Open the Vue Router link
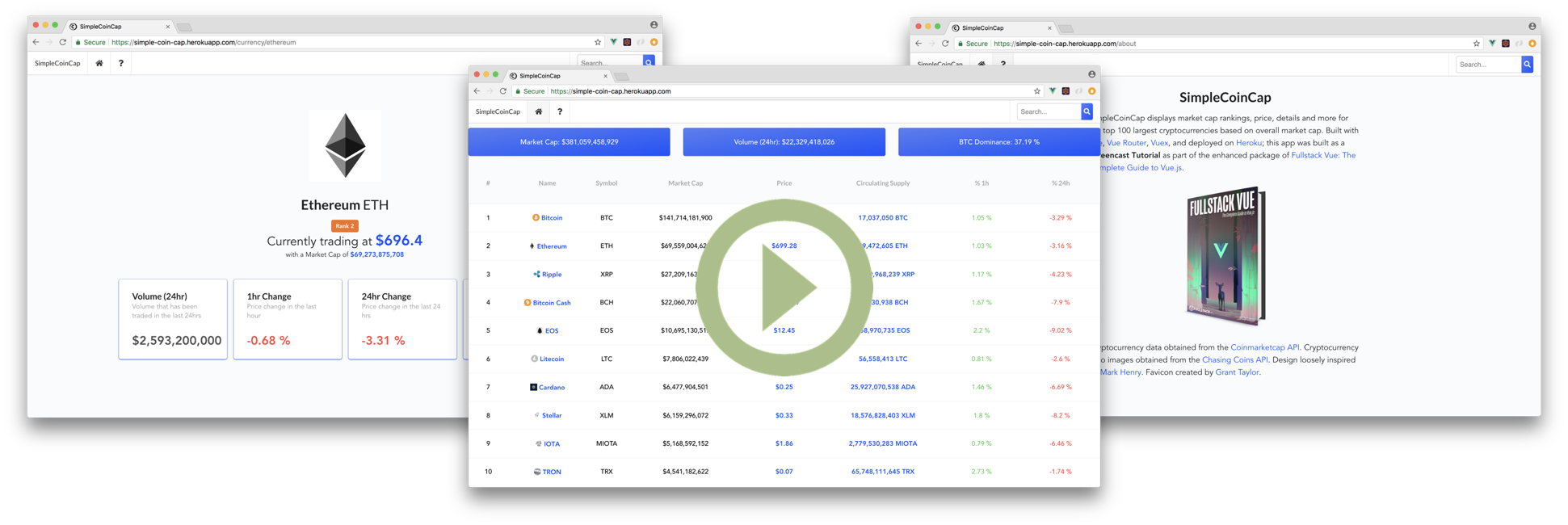This screenshot has height=525, width=1568. click(x=1126, y=143)
